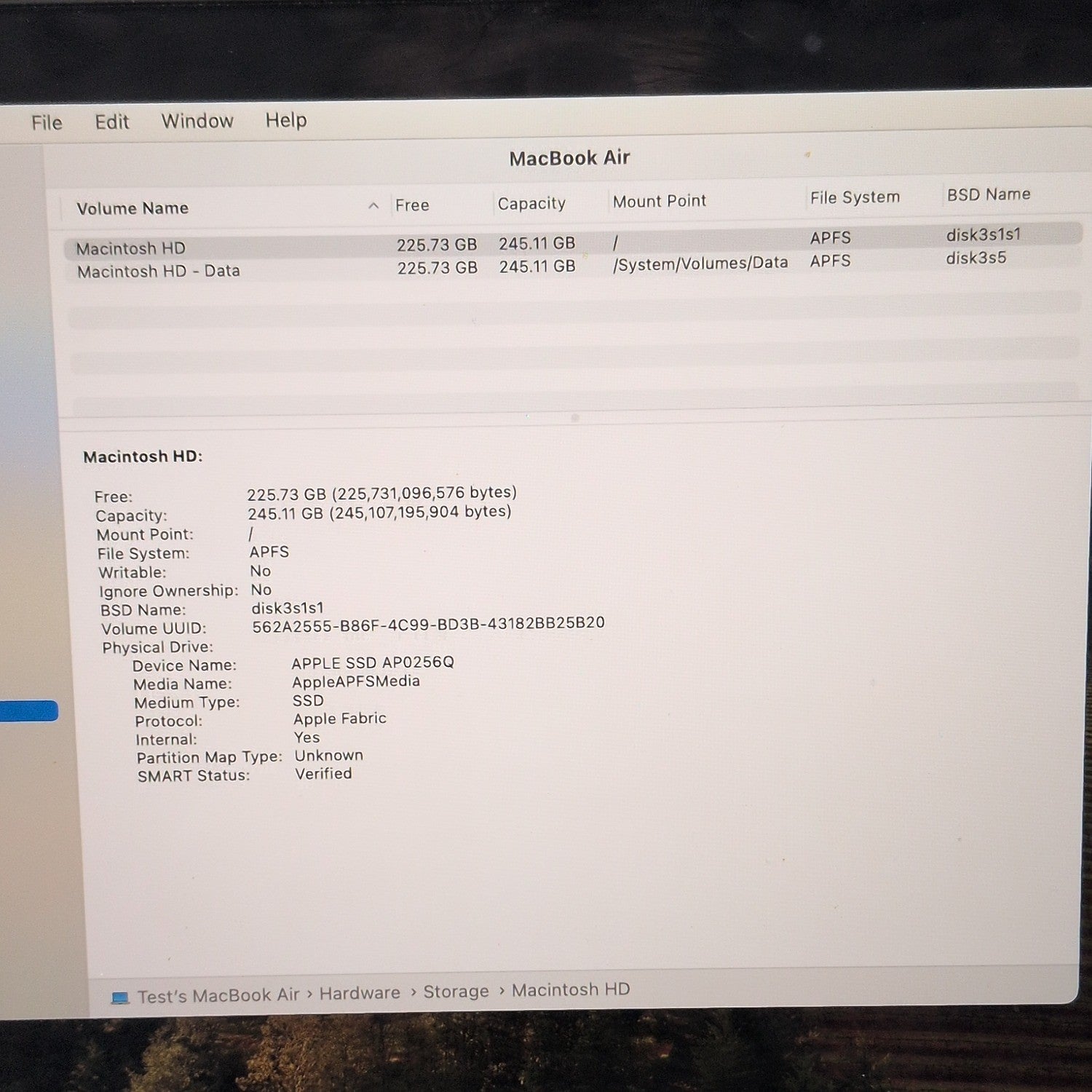Click the laptop icon in the path bar
Image resolution: width=1092 pixels, height=1092 pixels.
click(120, 997)
